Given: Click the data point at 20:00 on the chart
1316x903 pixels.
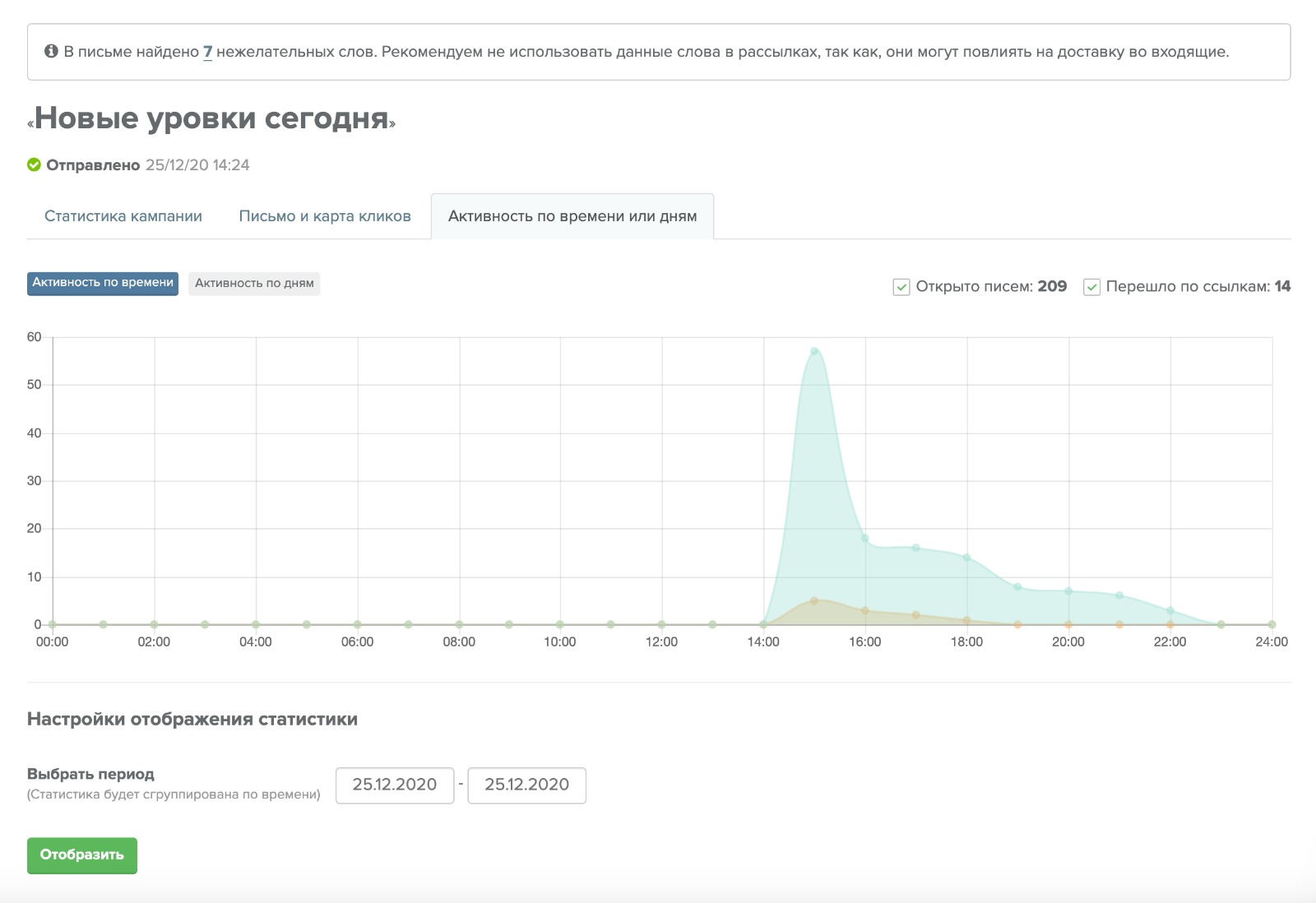Looking at the screenshot, I should (x=1068, y=590).
